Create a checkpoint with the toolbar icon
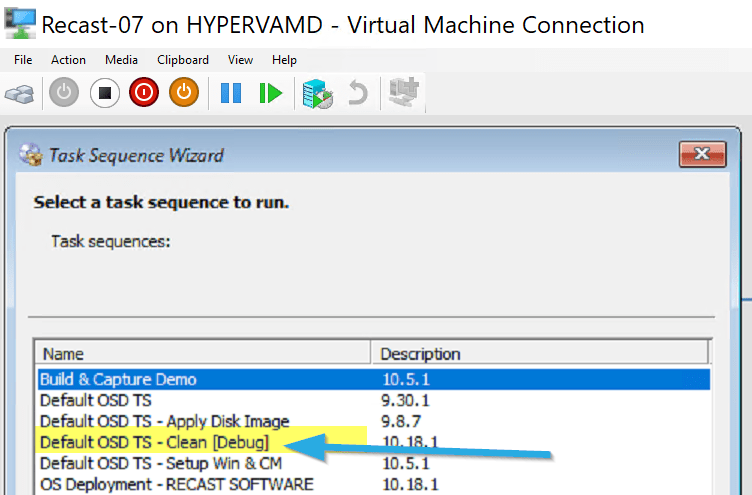 tap(319, 94)
